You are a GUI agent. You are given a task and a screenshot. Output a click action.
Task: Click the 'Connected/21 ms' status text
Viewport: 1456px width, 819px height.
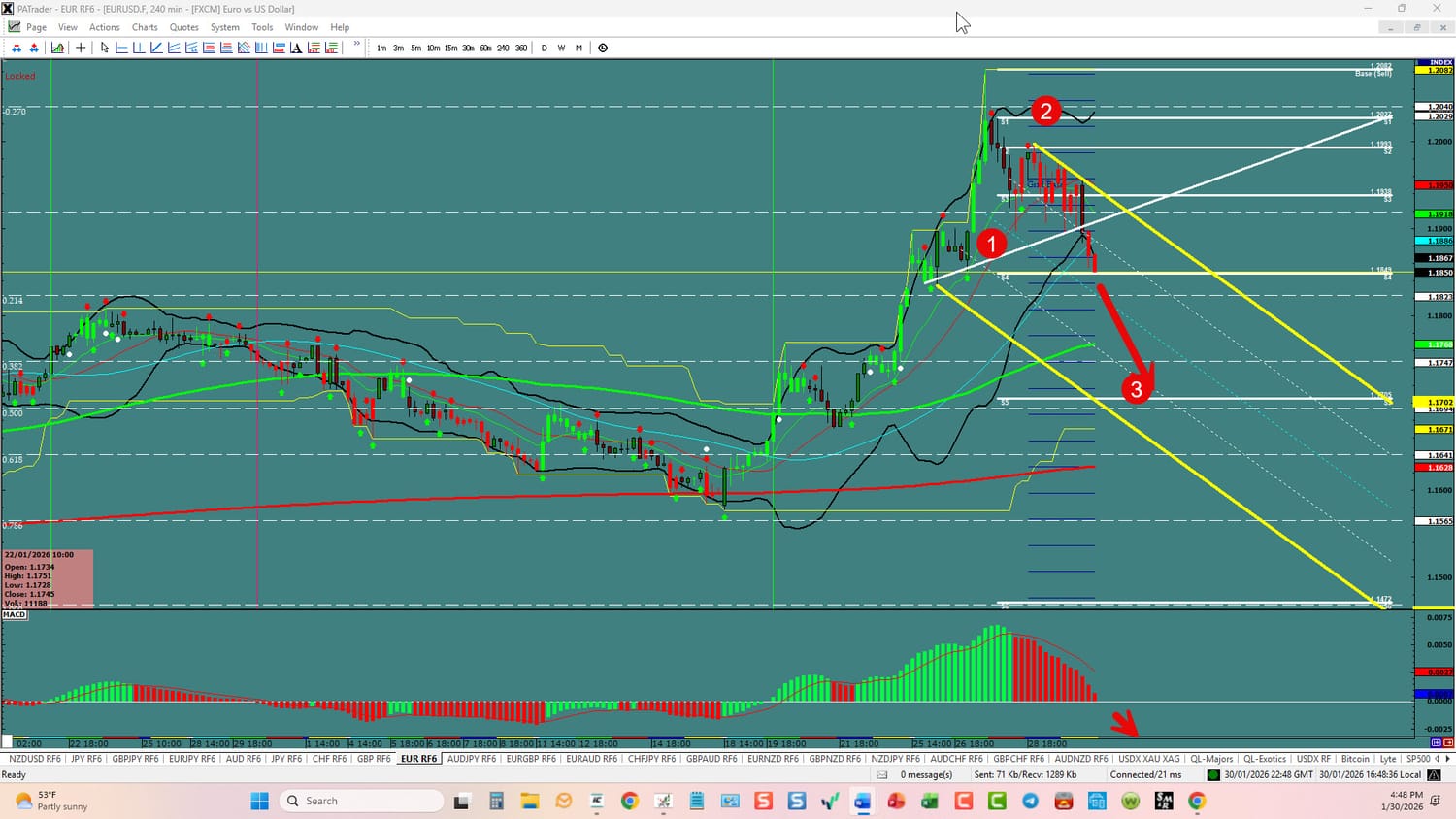(x=1146, y=775)
